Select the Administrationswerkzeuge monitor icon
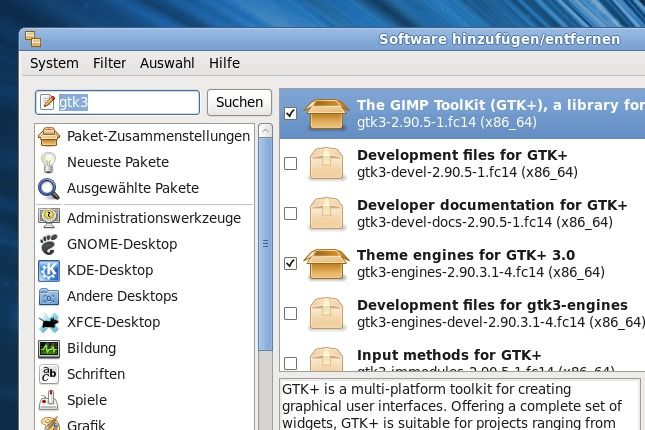645x430 pixels. (x=49, y=218)
